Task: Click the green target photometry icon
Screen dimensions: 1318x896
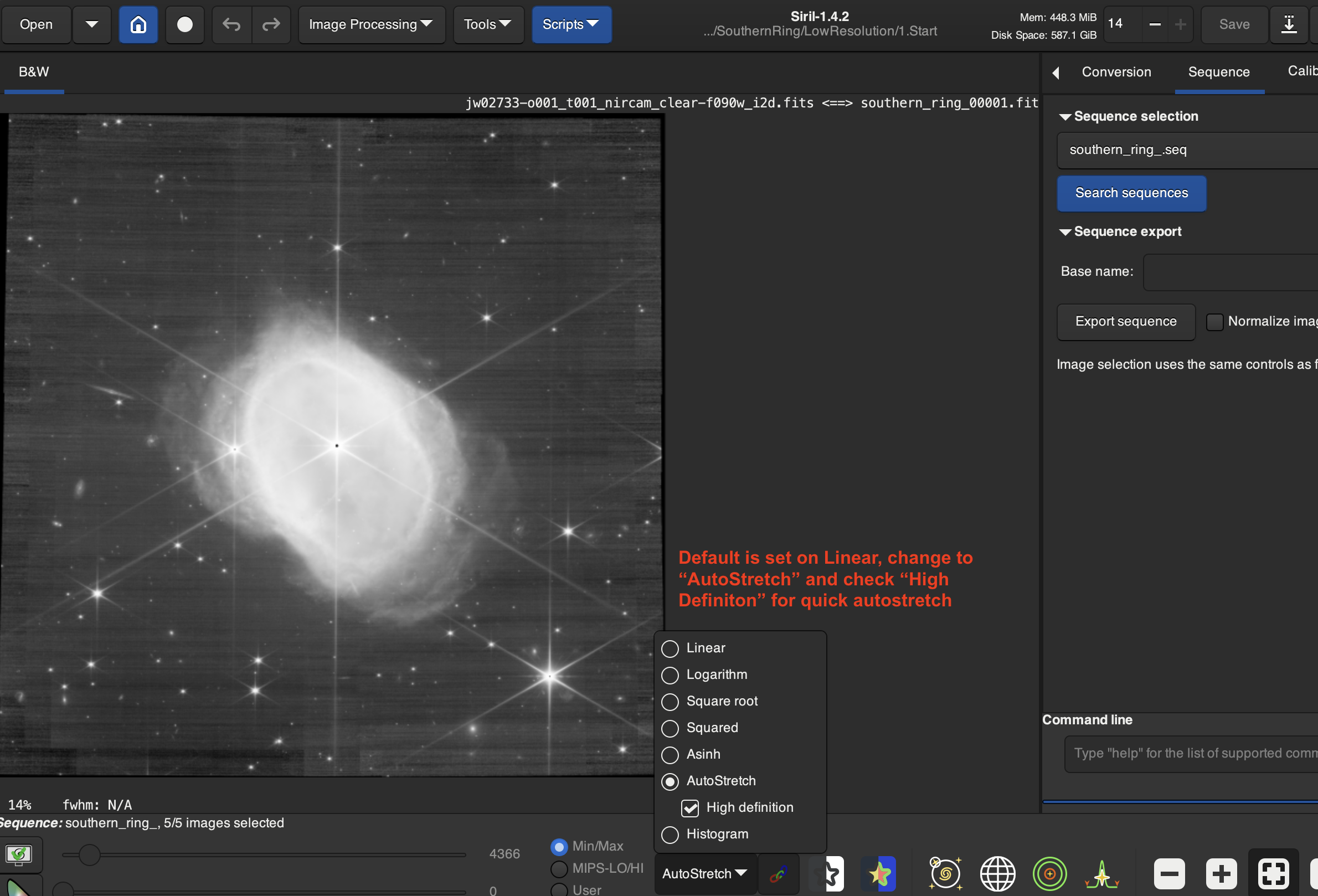Action: click(x=1049, y=874)
